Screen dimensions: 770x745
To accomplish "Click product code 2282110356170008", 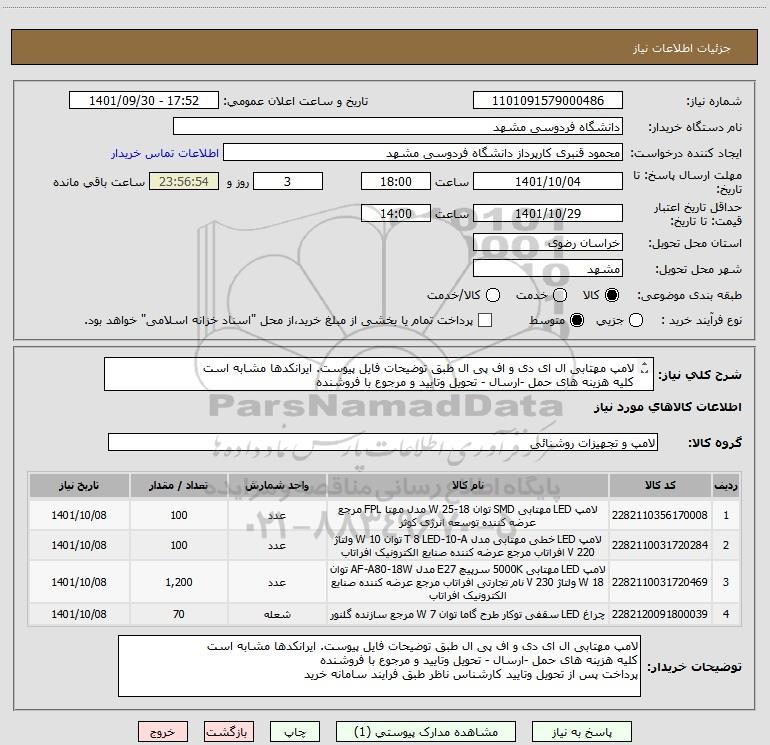I will [x=660, y=515].
